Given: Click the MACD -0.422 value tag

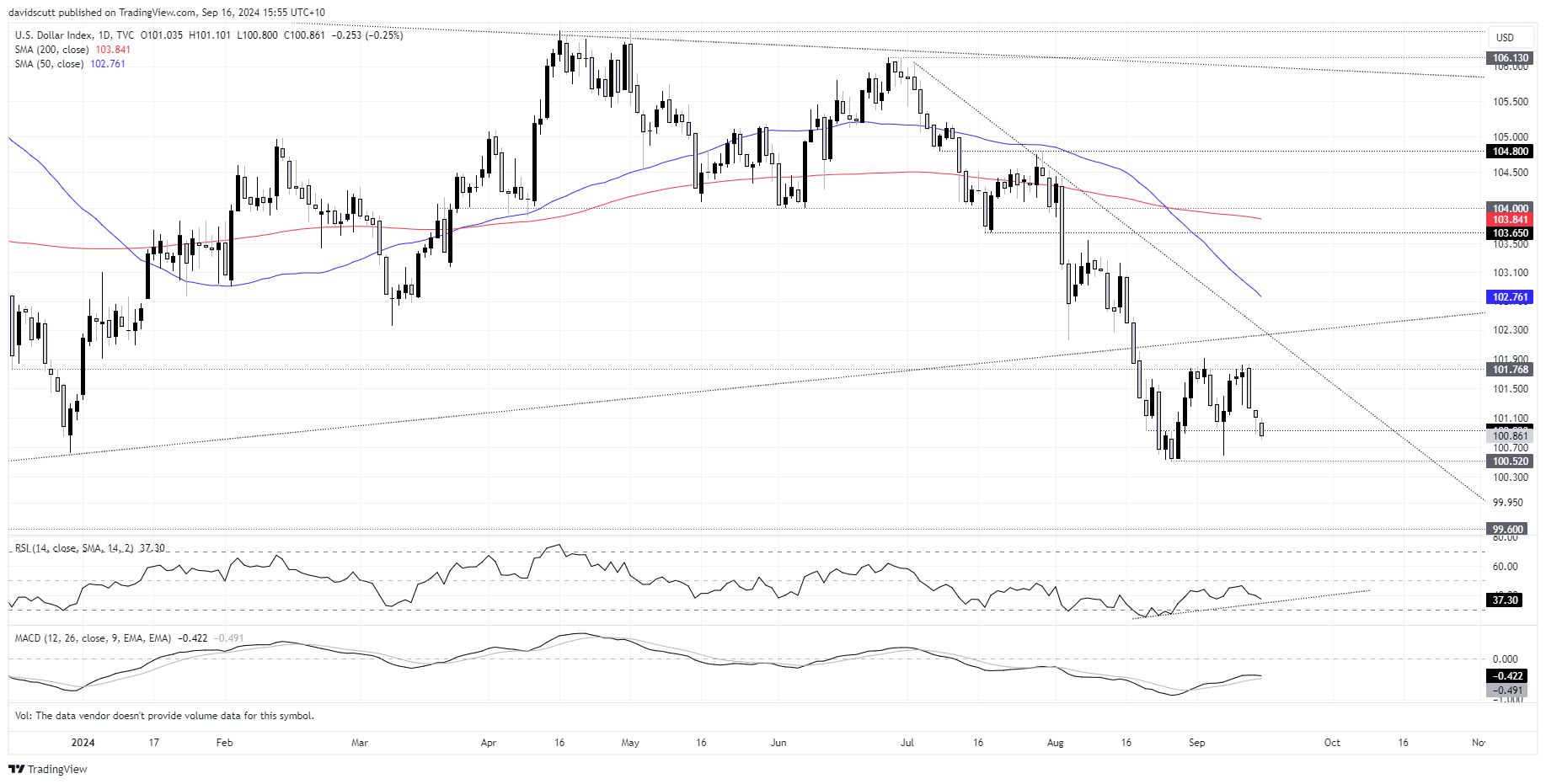Looking at the screenshot, I should pos(1507,676).
